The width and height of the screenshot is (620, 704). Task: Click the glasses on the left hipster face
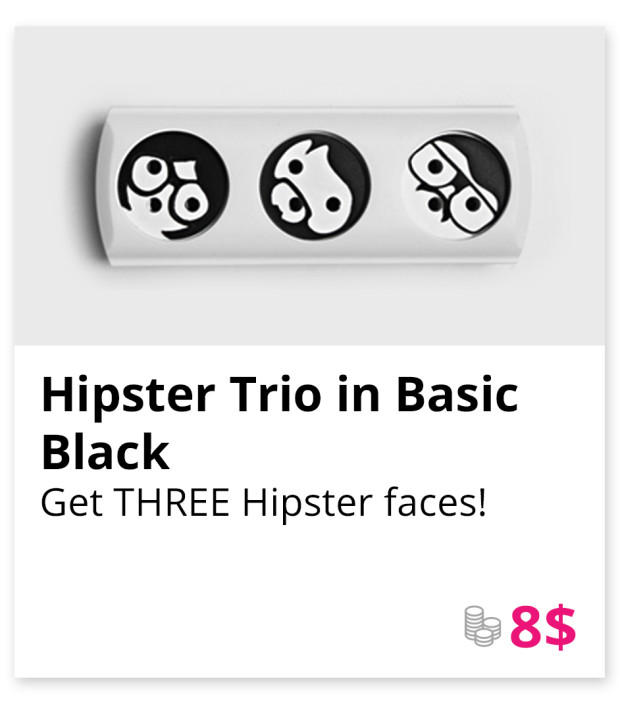[170, 186]
